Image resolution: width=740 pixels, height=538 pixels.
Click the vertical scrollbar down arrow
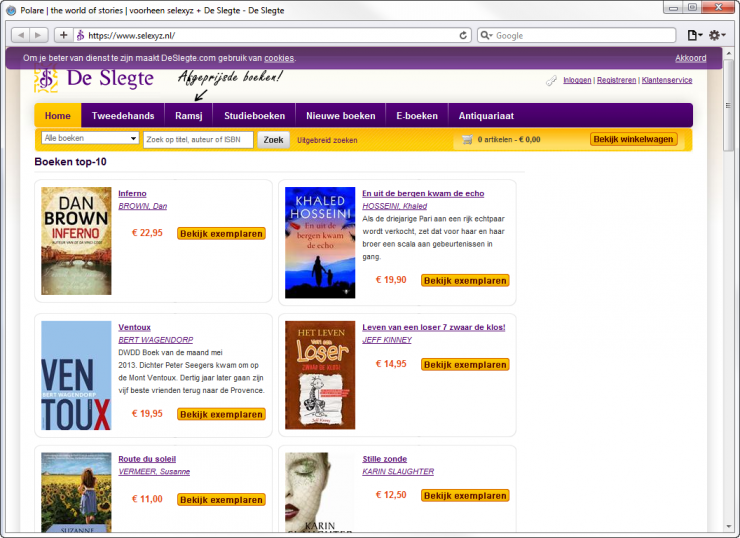[729, 527]
